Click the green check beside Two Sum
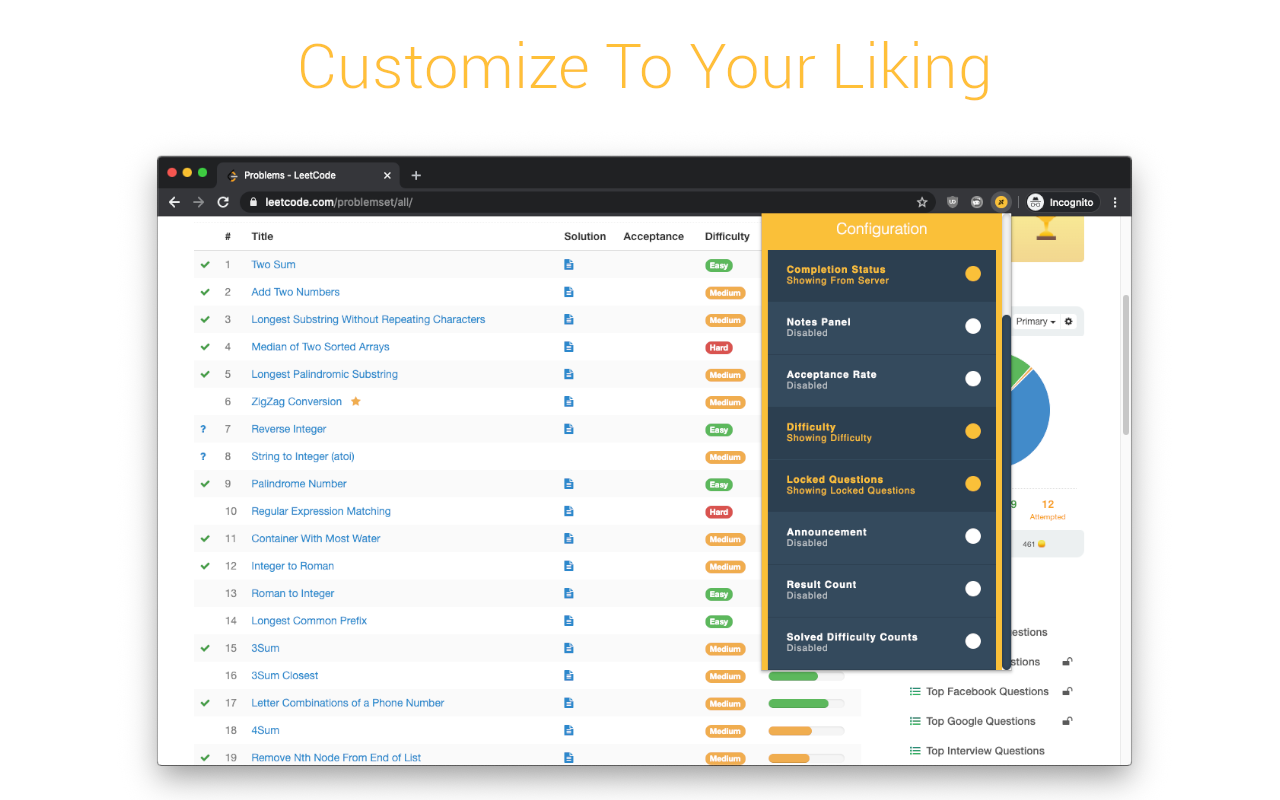The image size is (1280, 800). tap(205, 265)
